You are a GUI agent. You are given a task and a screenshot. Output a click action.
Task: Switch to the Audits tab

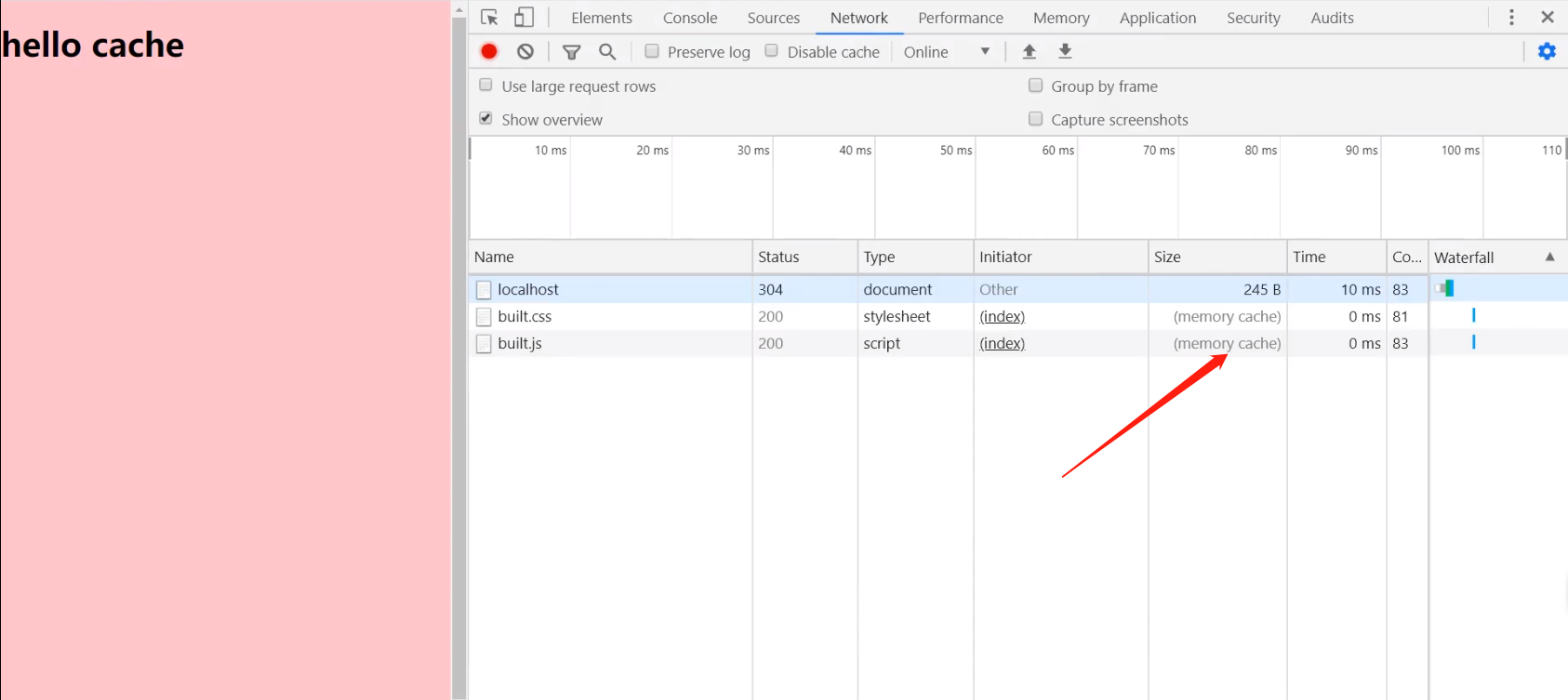[1332, 18]
